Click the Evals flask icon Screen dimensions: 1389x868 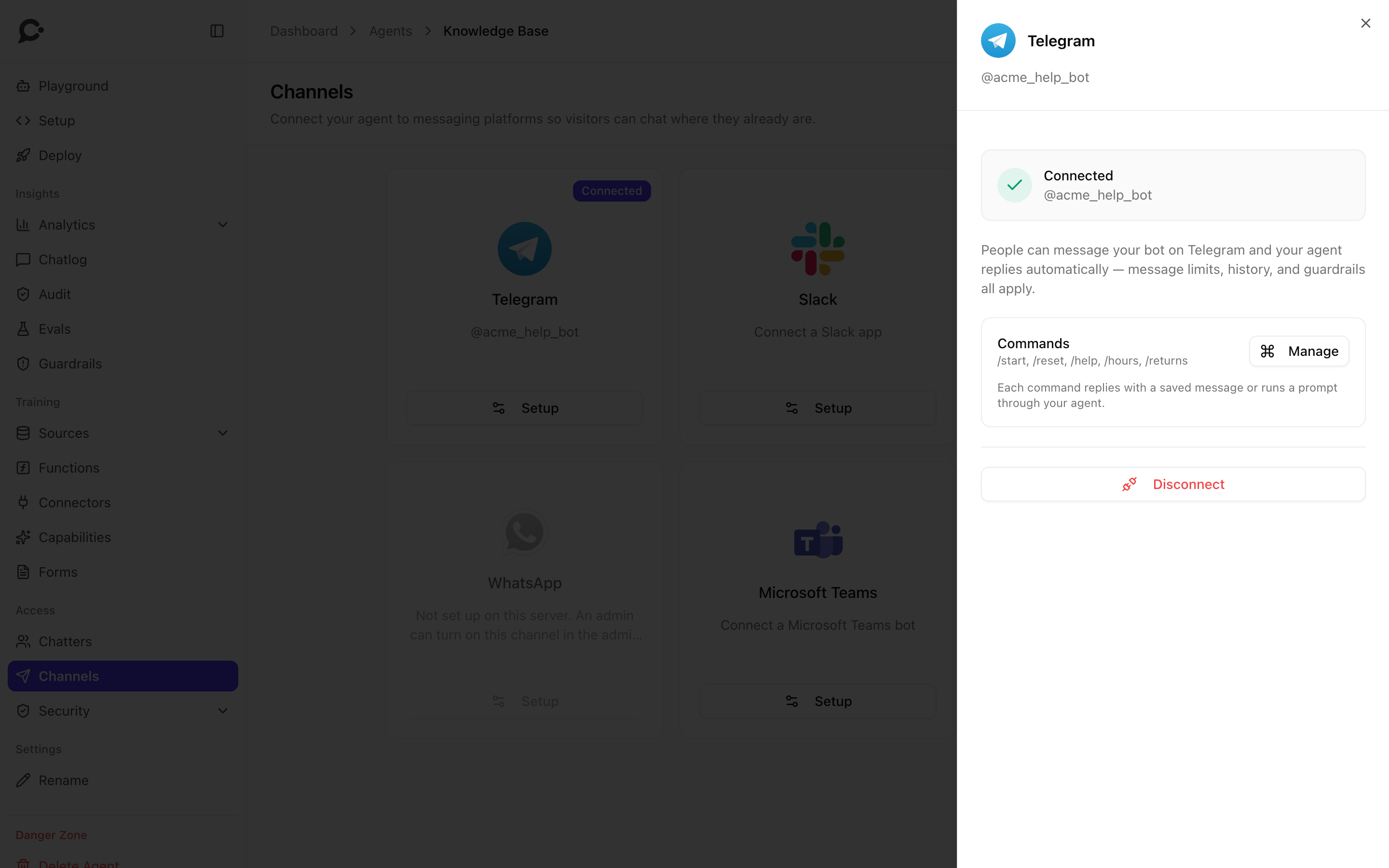point(23,329)
